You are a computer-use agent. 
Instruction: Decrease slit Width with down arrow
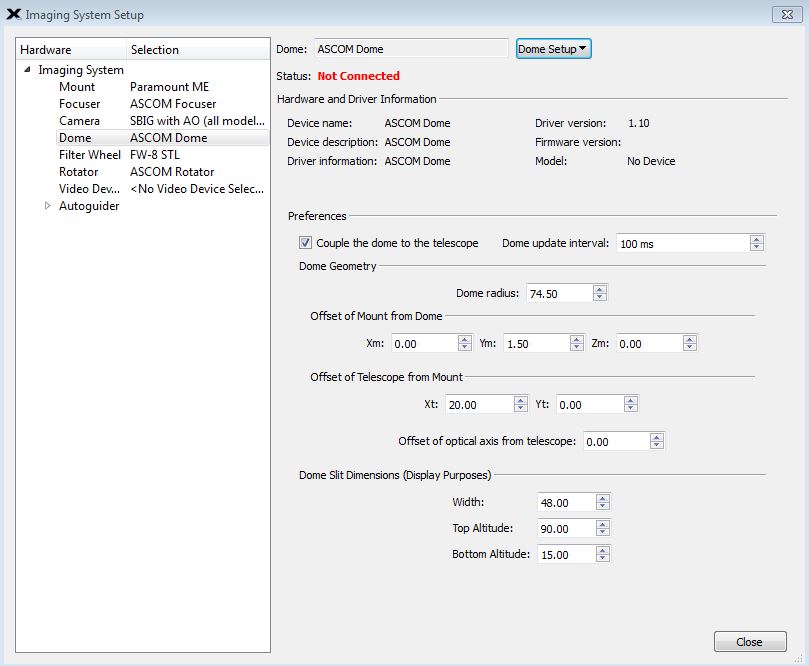(603, 506)
